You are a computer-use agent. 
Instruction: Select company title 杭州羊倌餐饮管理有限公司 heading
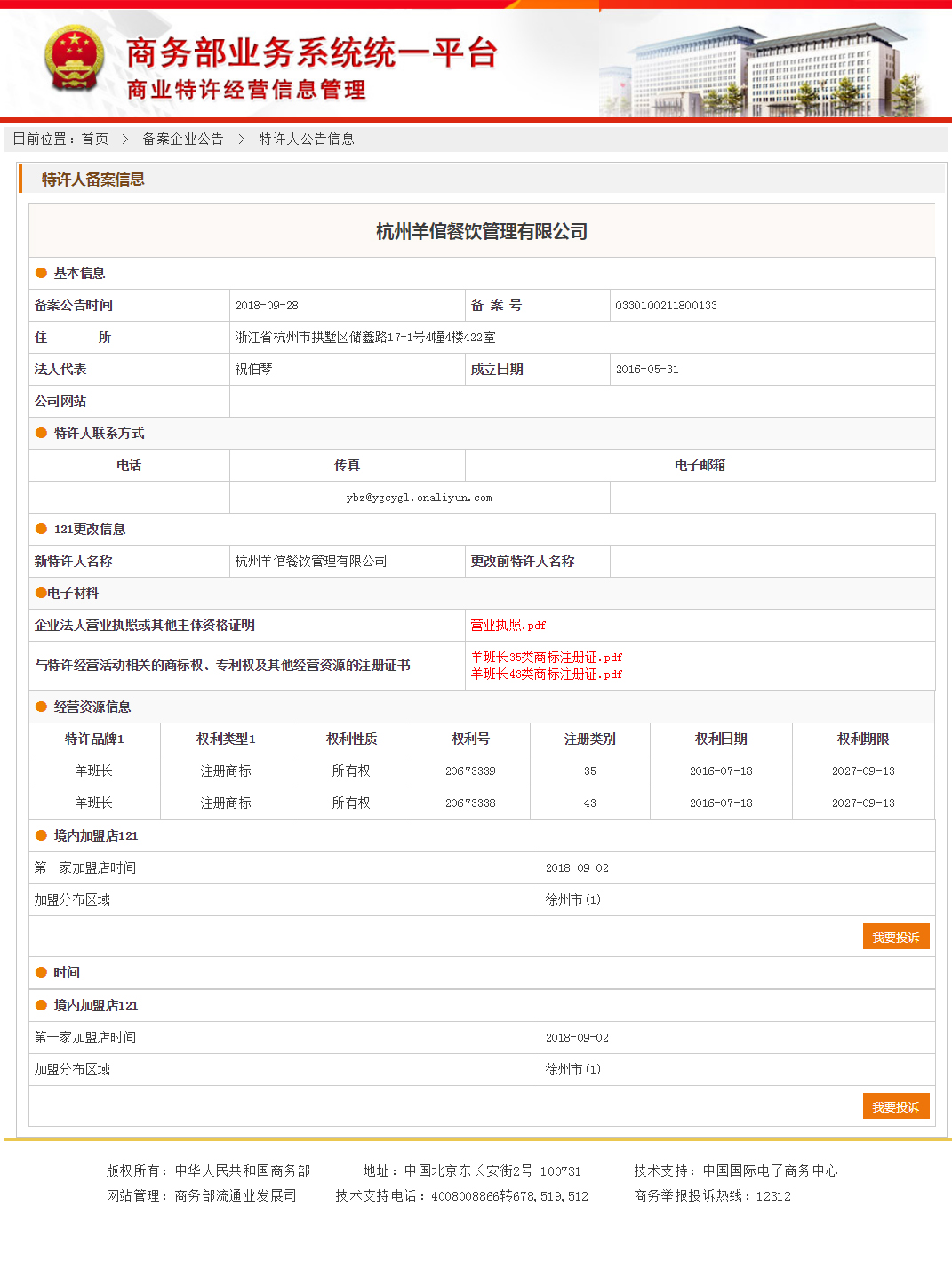[482, 231]
